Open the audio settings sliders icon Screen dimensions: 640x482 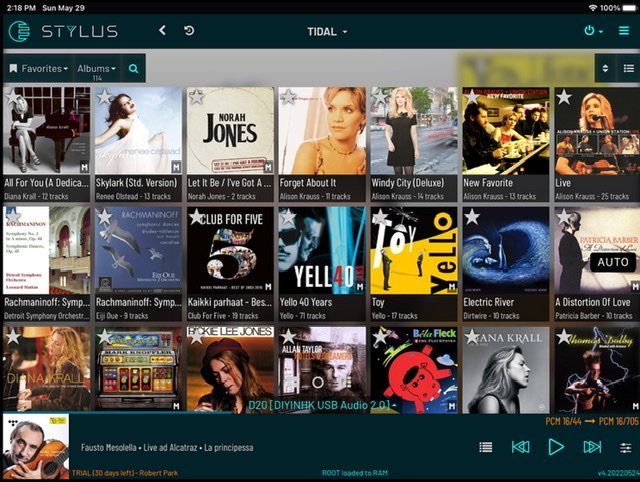pos(626,447)
